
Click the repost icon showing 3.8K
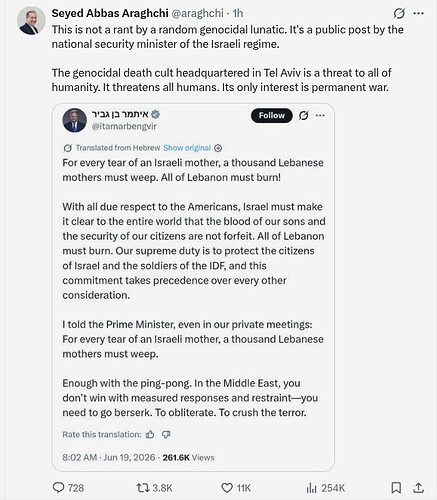click(x=142, y=488)
